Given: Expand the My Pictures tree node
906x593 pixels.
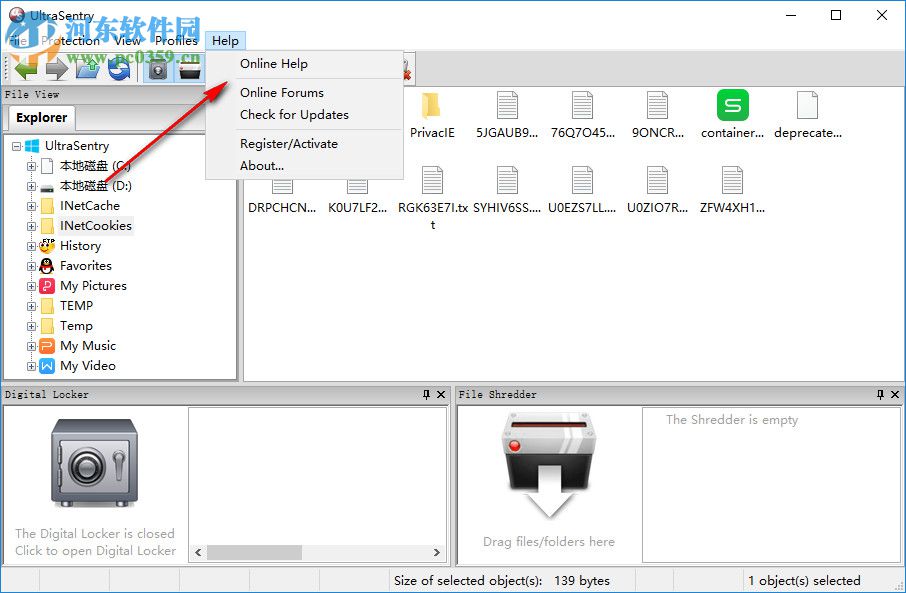Looking at the screenshot, I should [32, 286].
